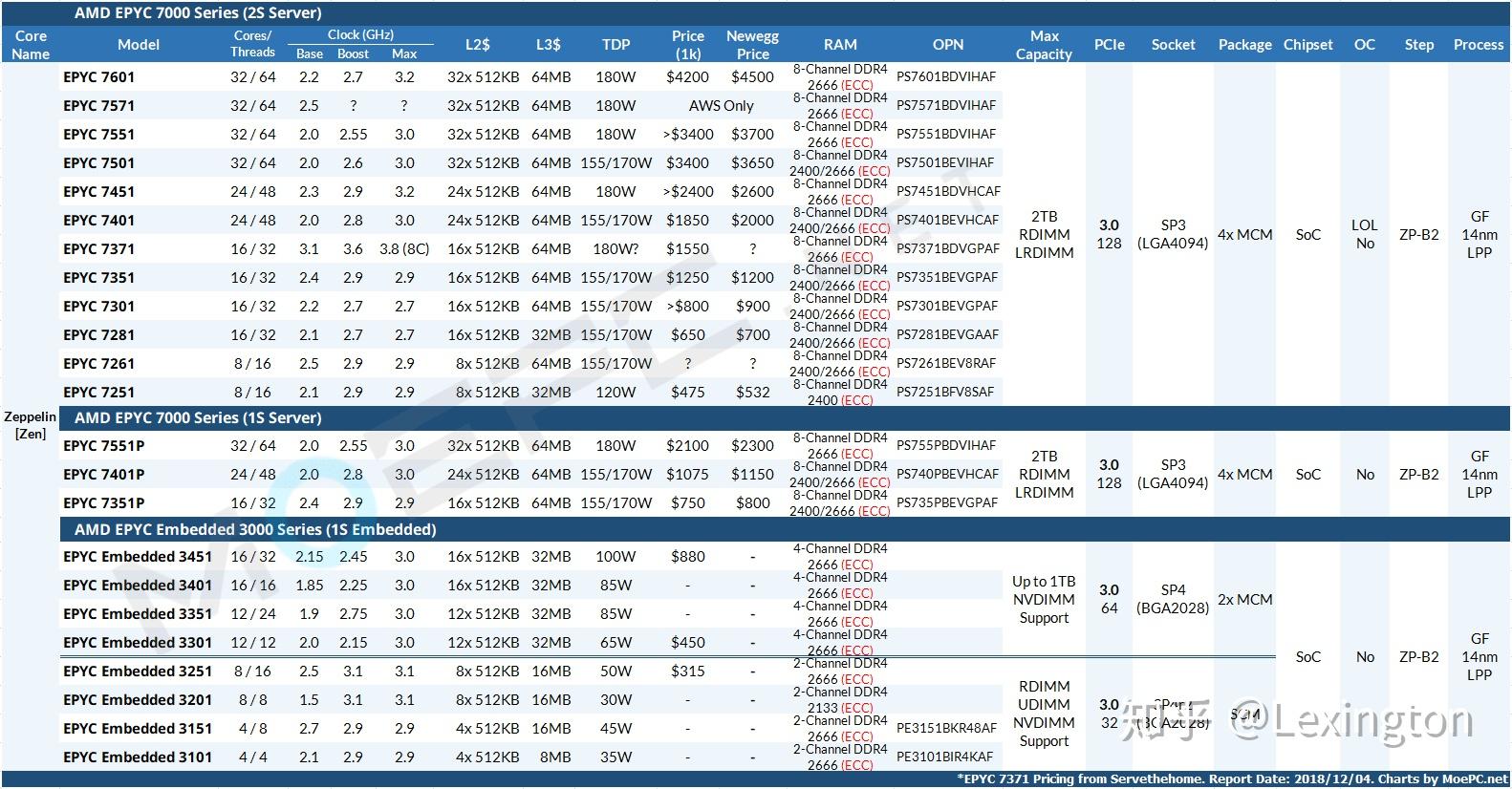Select the "AMD EPYC 7000 Series (1S Server)" section header

pyautogui.click(x=198, y=417)
